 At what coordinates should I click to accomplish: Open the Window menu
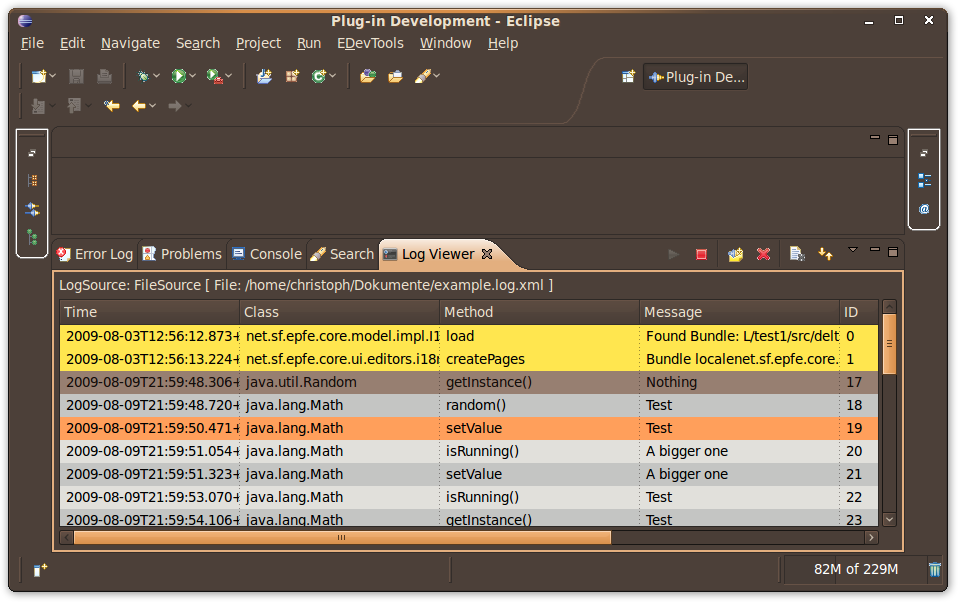tap(445, 43)
